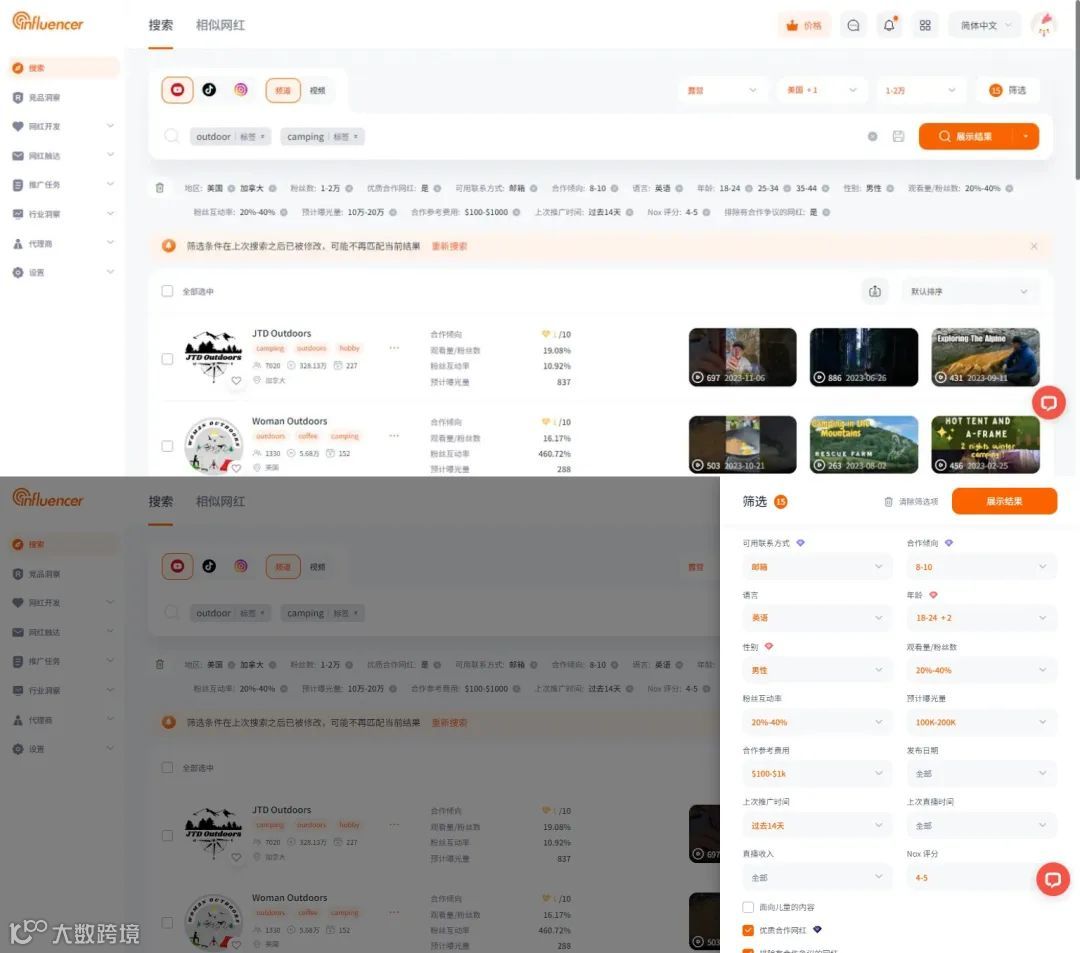Tick the 全部选中 checkbox in upper page
This screenshot has width=1080, height=953.
pos(167,291)
